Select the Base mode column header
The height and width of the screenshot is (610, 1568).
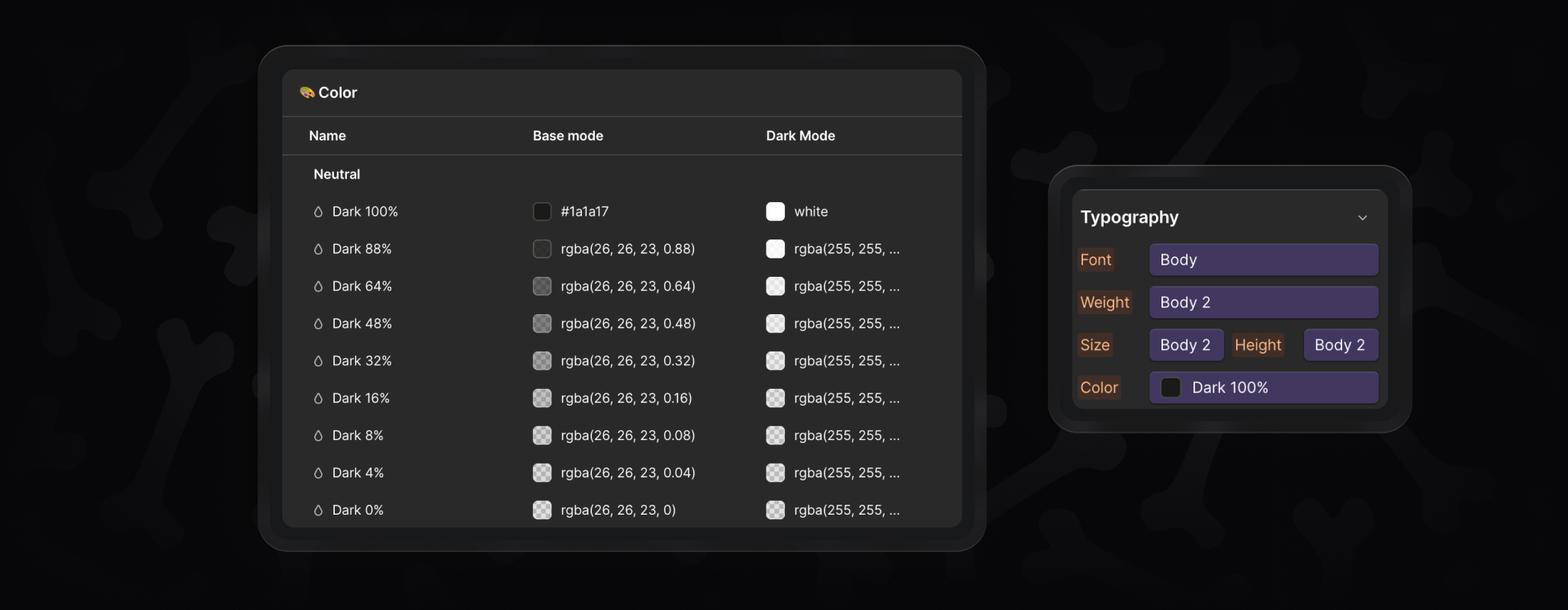tap(567, 136)
